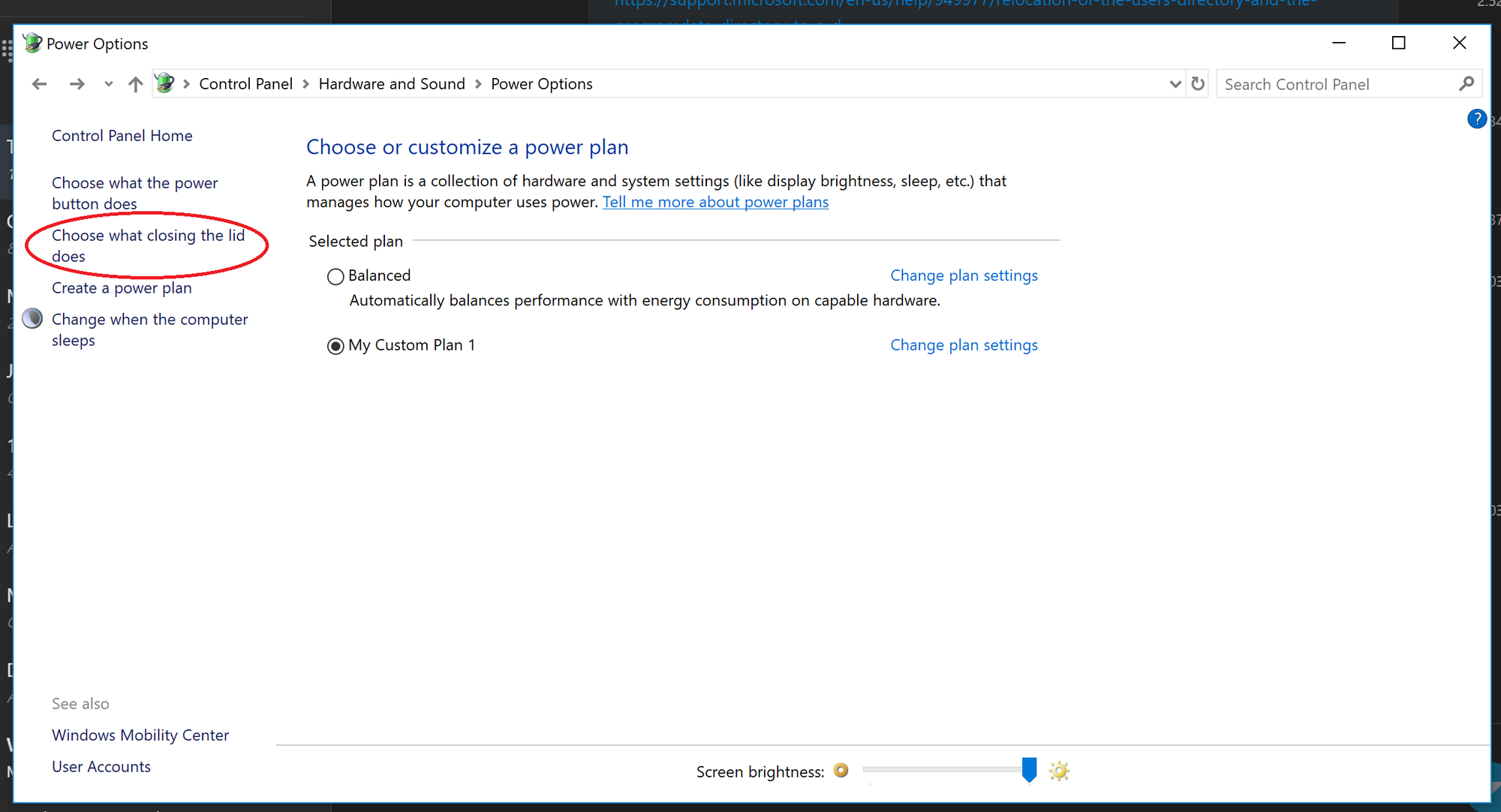Go to Control Panel via breadcrumb
This screenshot has width=1501, height=812.
[x=245, y=83]
